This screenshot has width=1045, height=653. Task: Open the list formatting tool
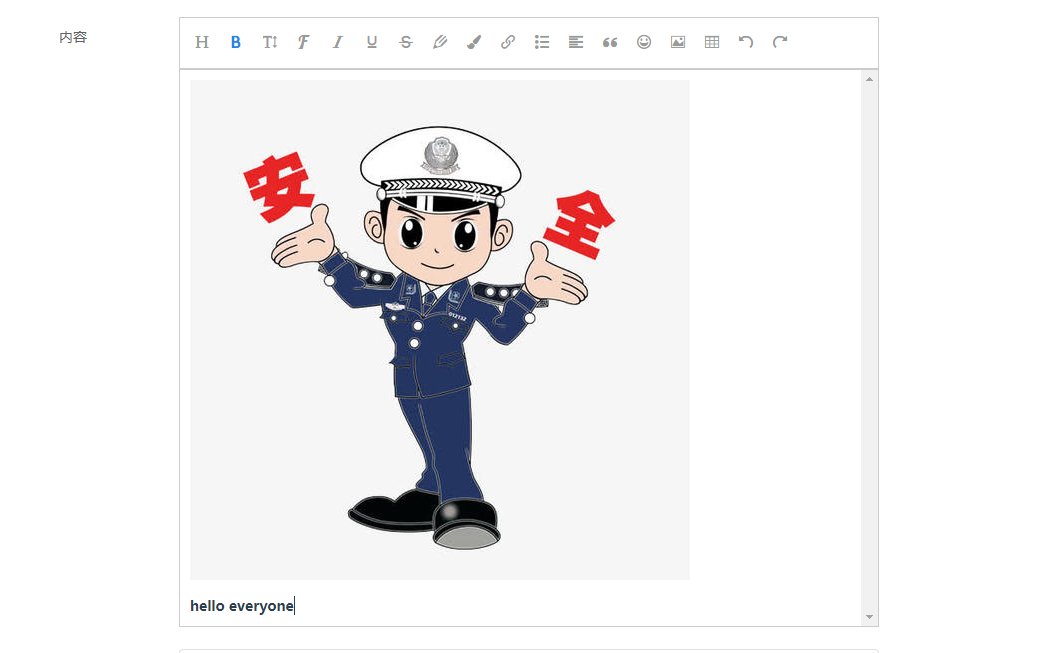click(x=542, y=43)
